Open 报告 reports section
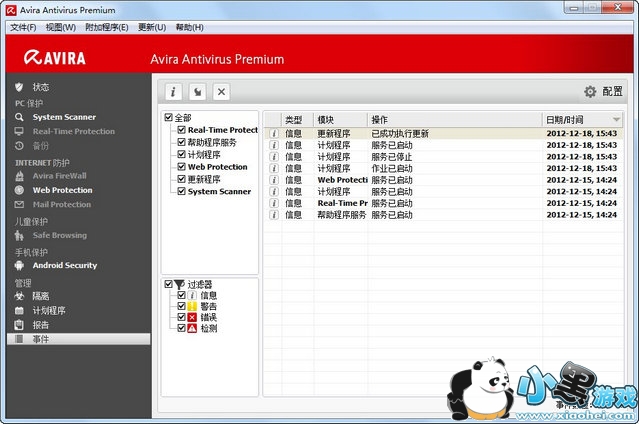This screenshot has height=424, width=639. click(41, 325)
